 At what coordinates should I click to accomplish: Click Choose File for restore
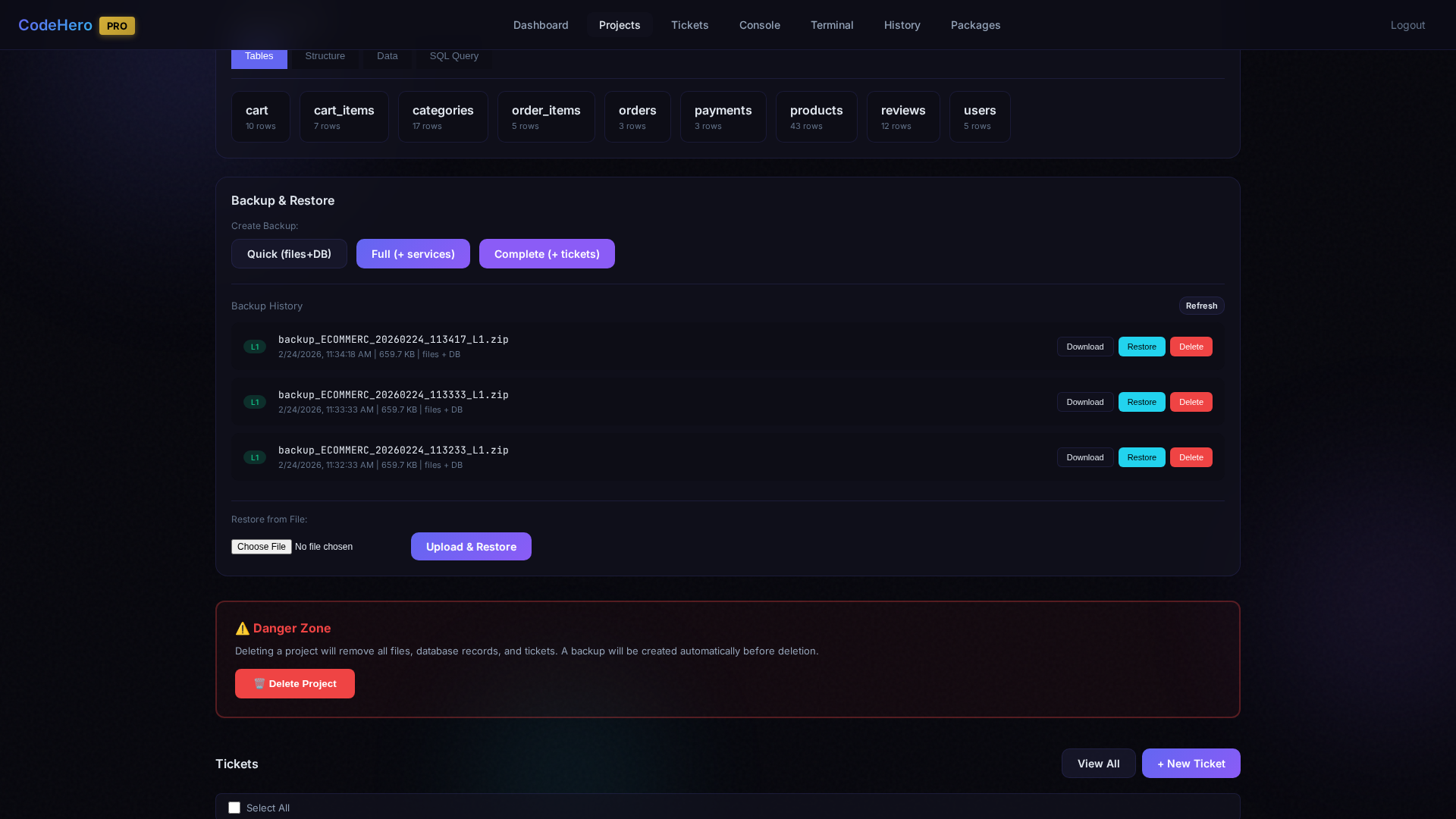(261, 547)
